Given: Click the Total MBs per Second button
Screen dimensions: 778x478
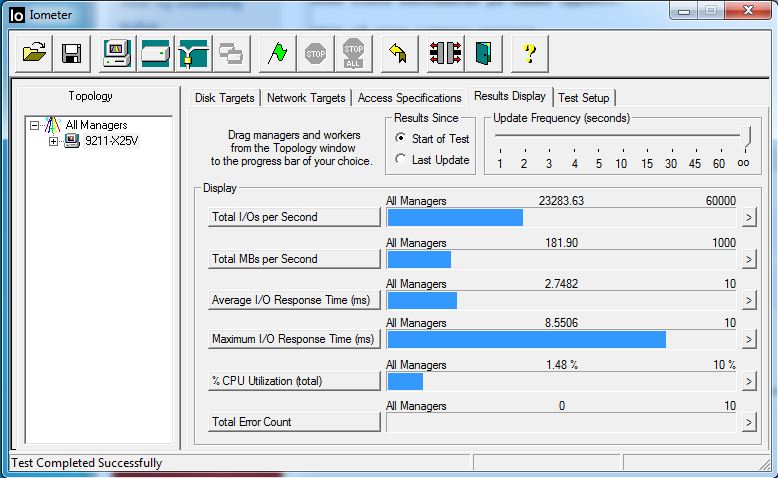Looking at the screenshot, I should pyautogui.click(x=294, y=259).
